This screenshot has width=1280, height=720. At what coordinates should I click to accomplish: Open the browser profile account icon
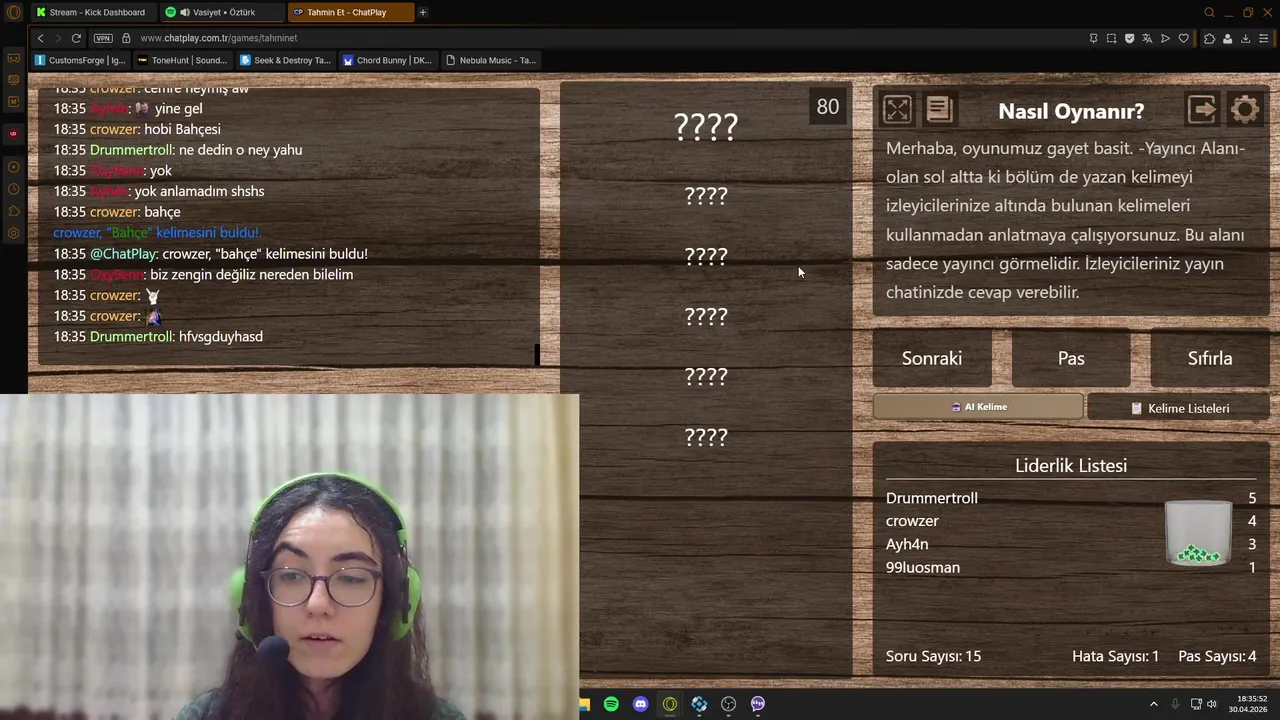(x=1227, y=38)
